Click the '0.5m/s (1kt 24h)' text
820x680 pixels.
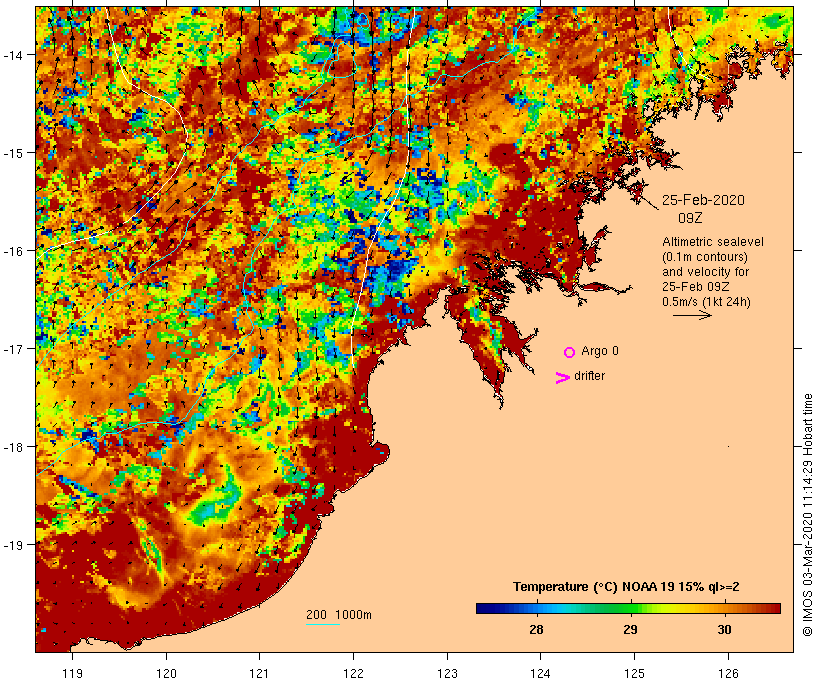pos(706,302)
